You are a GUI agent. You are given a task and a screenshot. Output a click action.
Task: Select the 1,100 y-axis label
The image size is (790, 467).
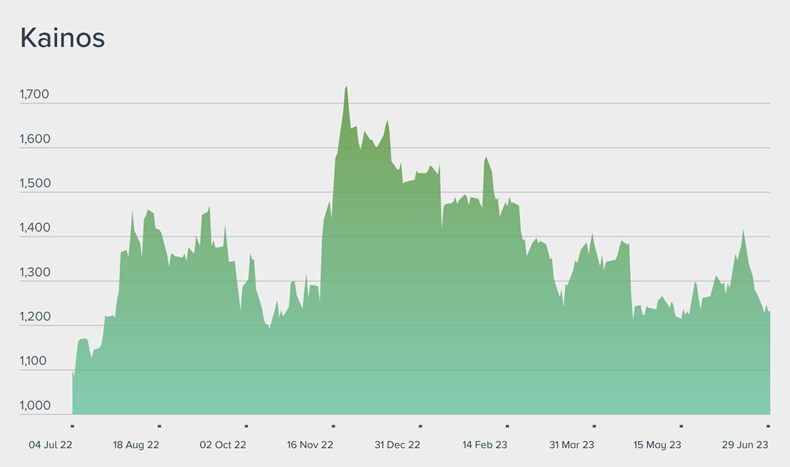(34, 361)
